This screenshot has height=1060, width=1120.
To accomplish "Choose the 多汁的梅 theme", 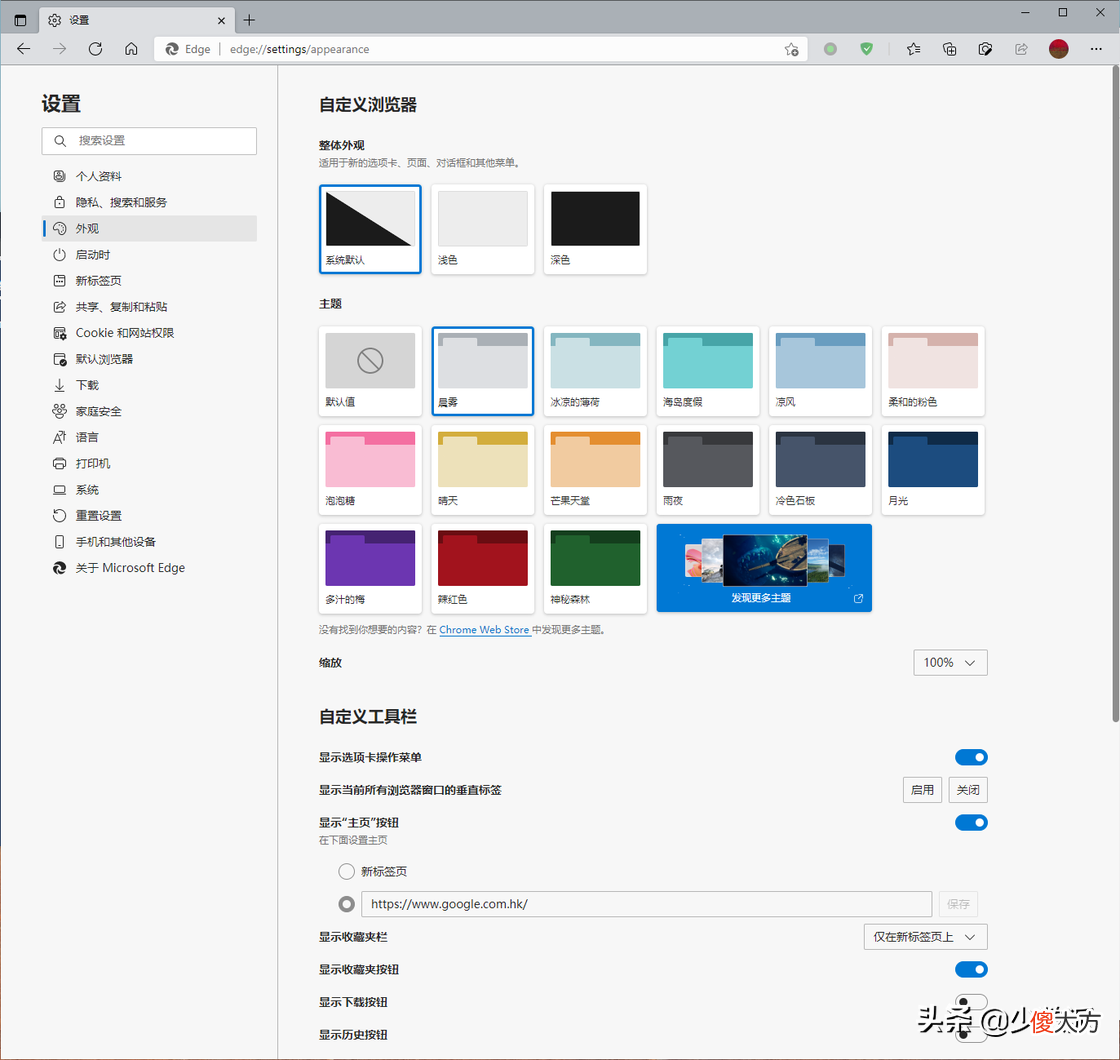I will (370, 568).
